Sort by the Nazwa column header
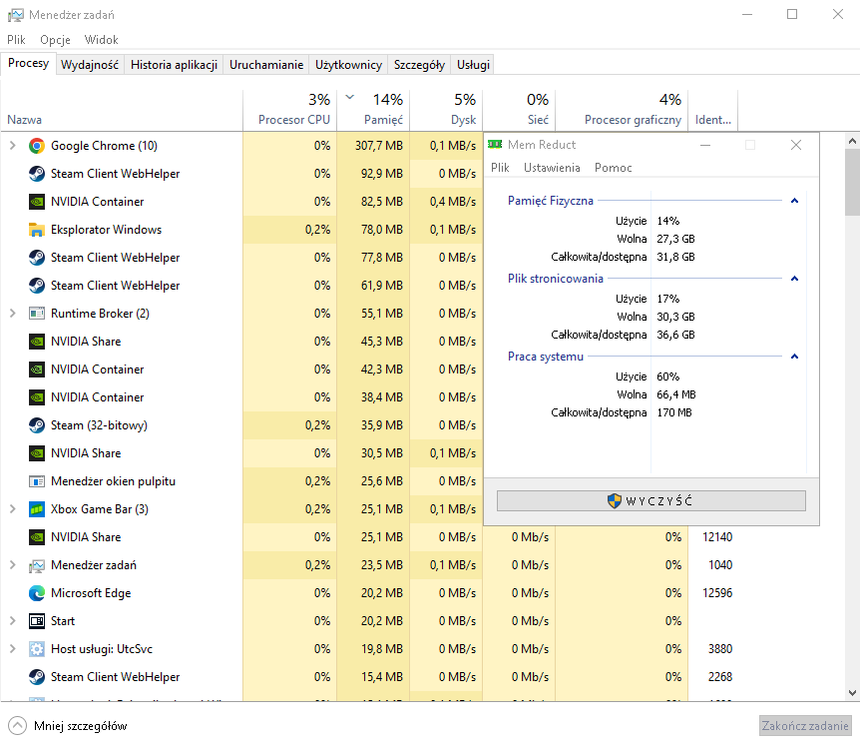This screenshot has width=860, height=750. click(x=122, y=111)
